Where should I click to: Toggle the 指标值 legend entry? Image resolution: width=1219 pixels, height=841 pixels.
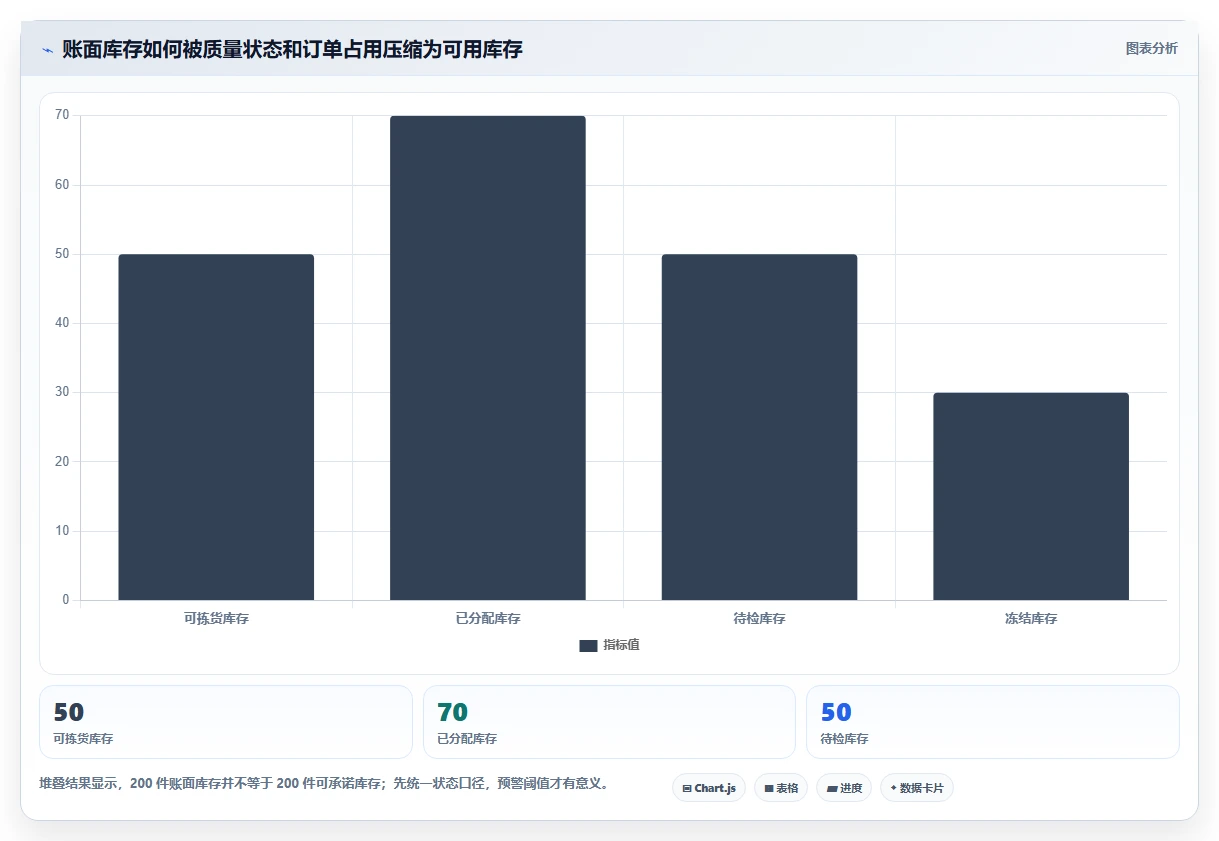(609, 645)
